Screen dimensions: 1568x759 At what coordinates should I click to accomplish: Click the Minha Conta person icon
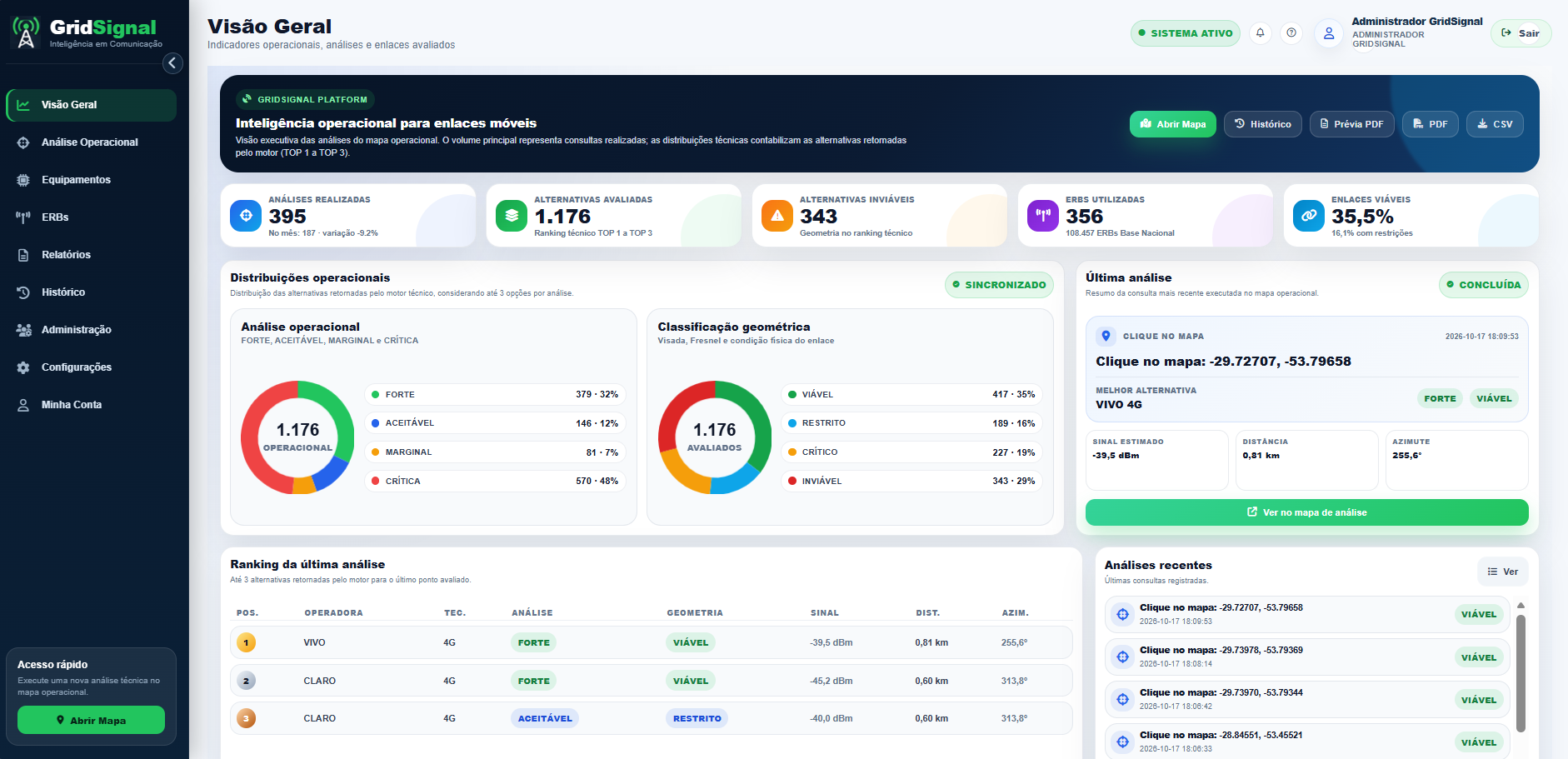(x=23, y=405)
